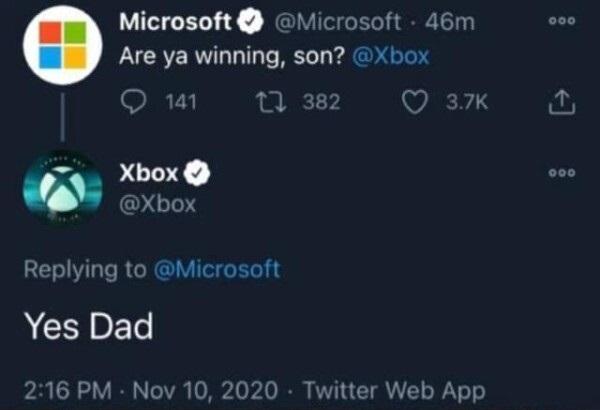The image size is (600, 410).
Task: Open the @Xbox handle under the name
Action: pos(158,204)
